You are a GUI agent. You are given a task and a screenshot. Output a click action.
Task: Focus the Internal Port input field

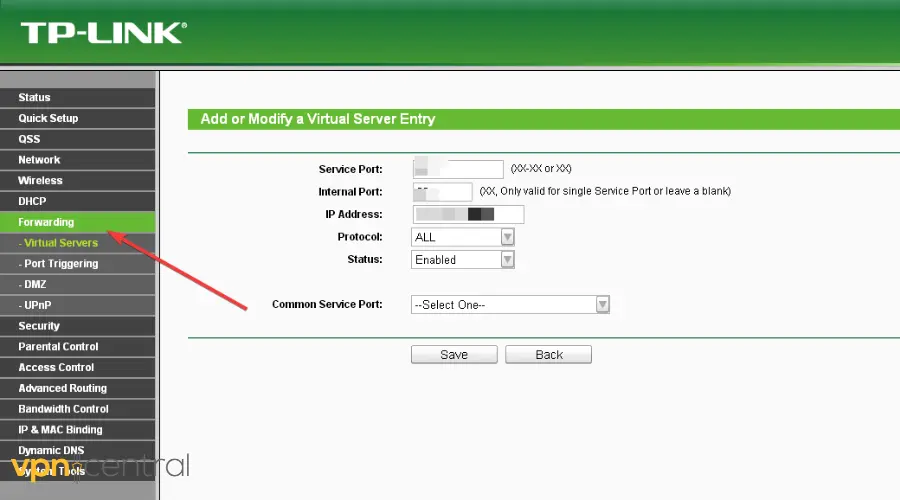click(443, 192)
